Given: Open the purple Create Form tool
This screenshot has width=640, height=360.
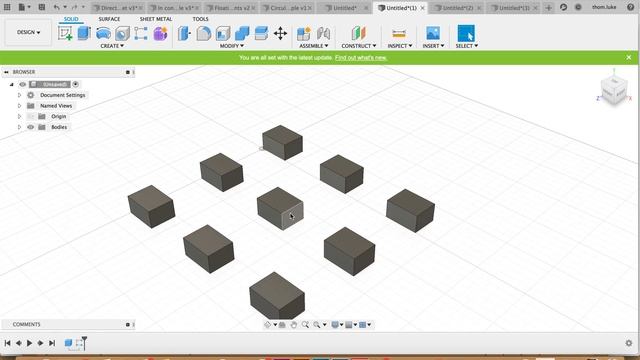Looking at the screenshot, I should pyautogui.click(x=160, y=33).
